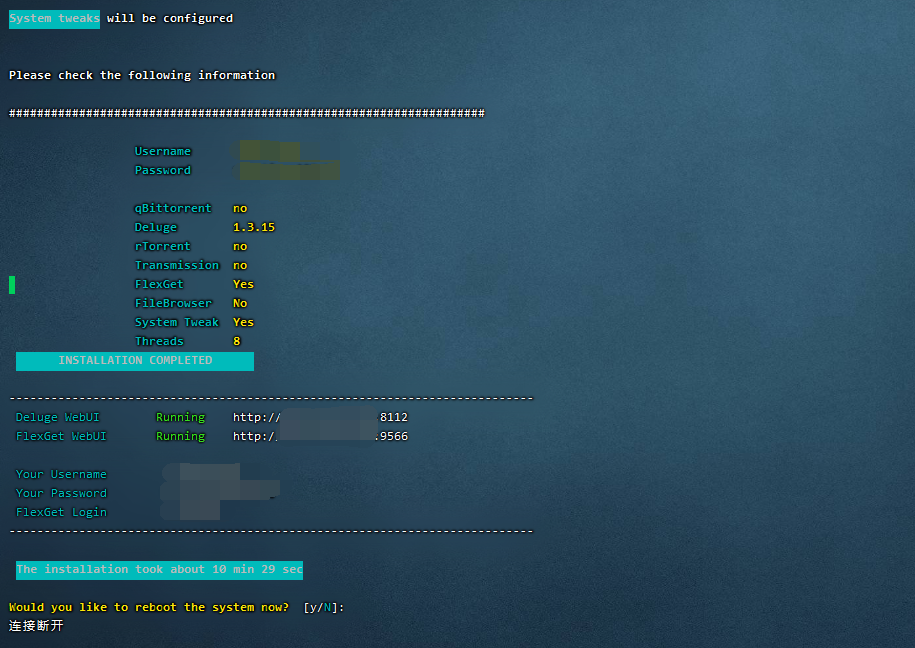Open the FlexGet WebUI URL ending 9566
The width and height of the screenshot is (915, 648).
click(x=320, y=436)
